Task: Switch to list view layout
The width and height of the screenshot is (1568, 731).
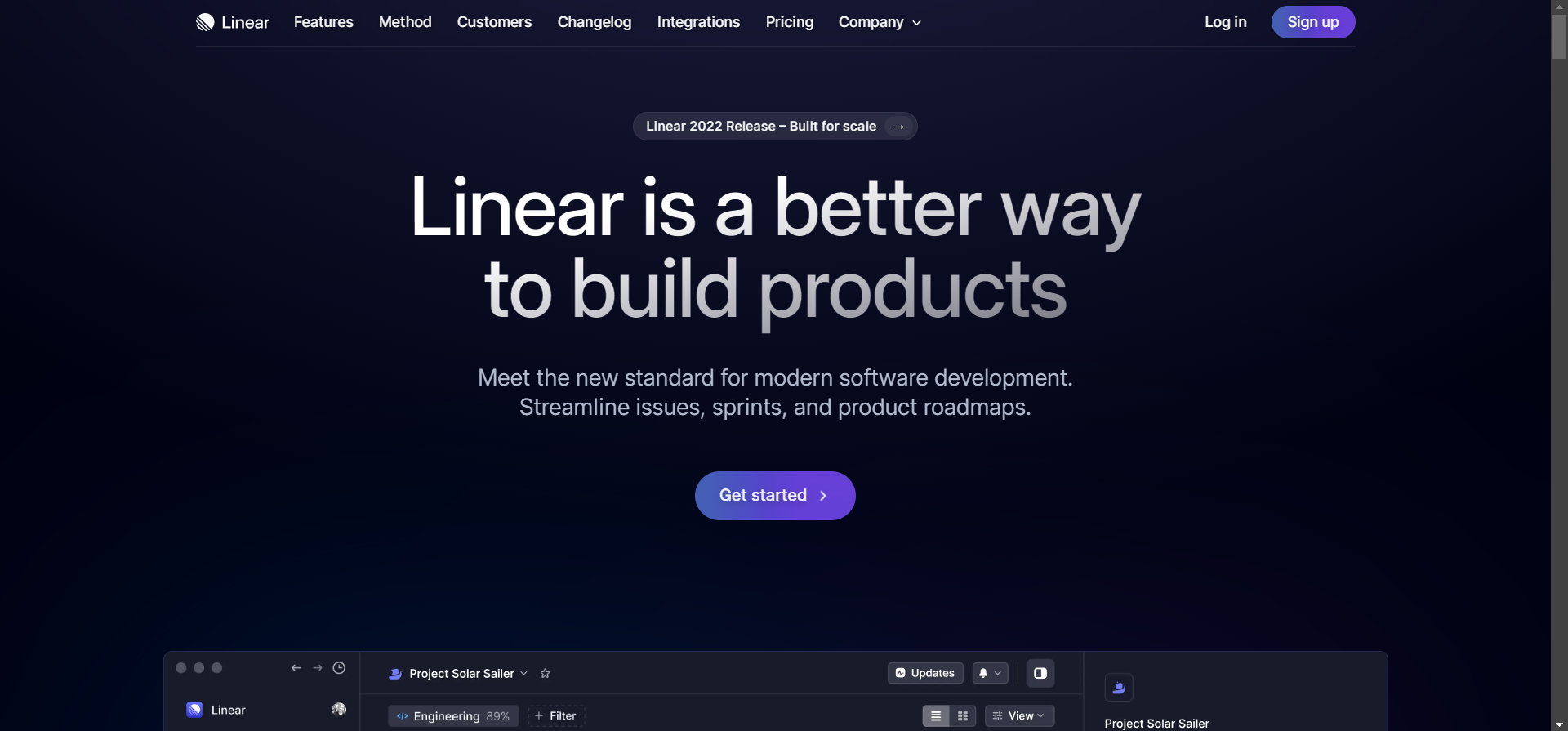Action: click(936, 716)
